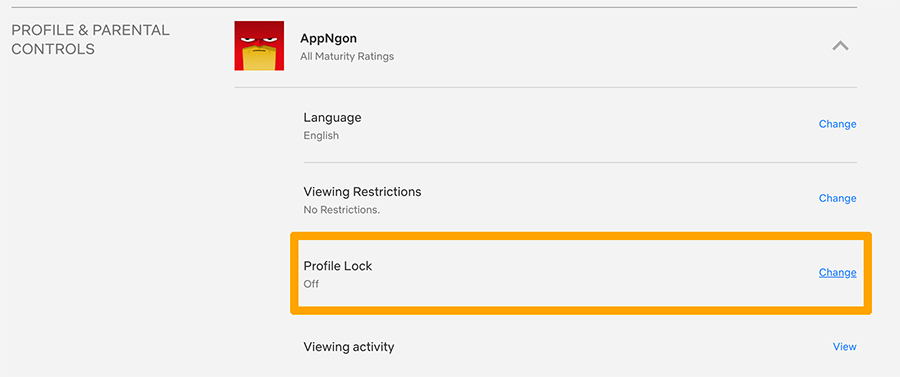Click the orange highlighted Profile Lock box
Viewport: 900px width, 377px height.
click(581, 273)
